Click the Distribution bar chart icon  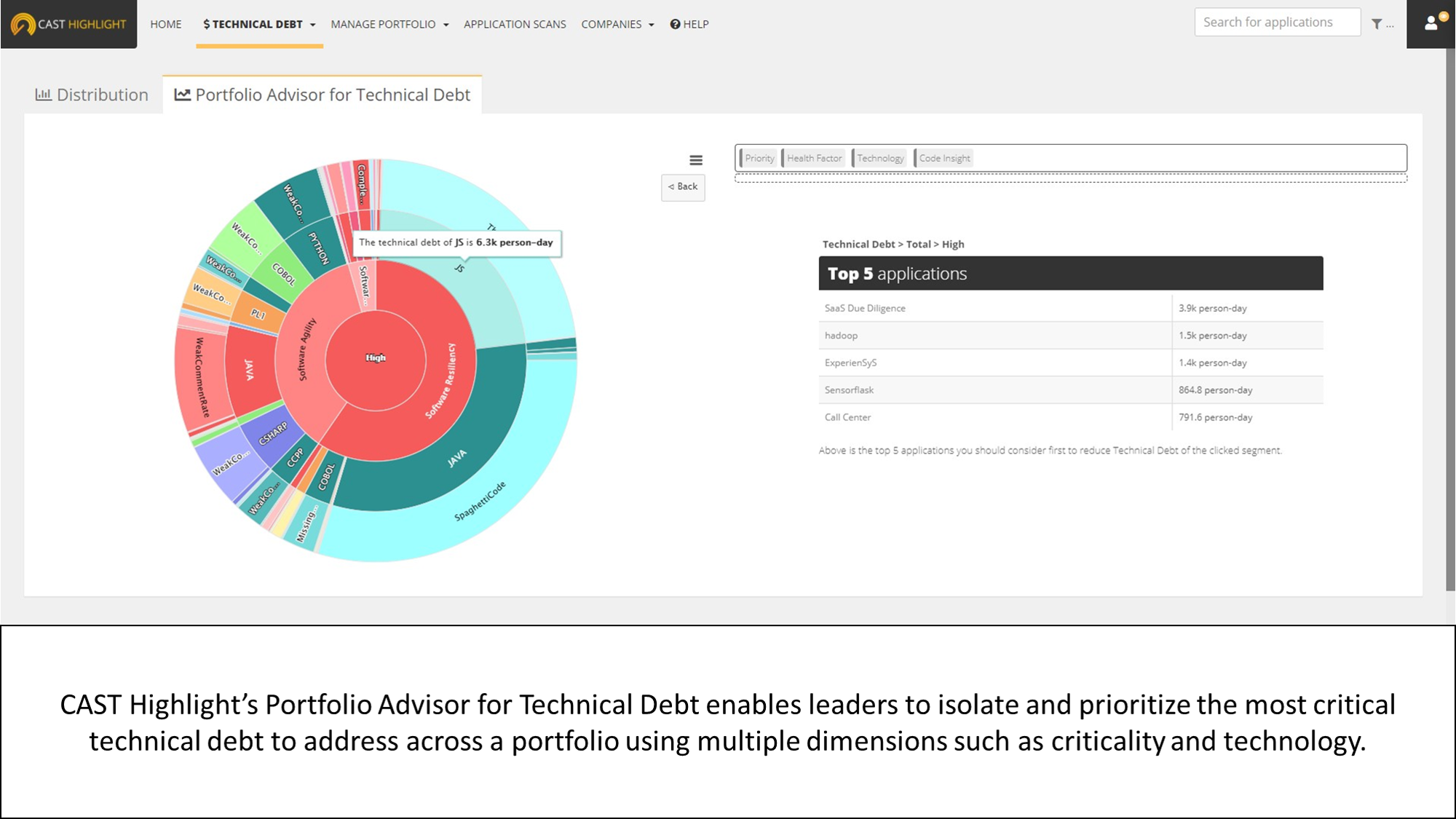point(43,95)
